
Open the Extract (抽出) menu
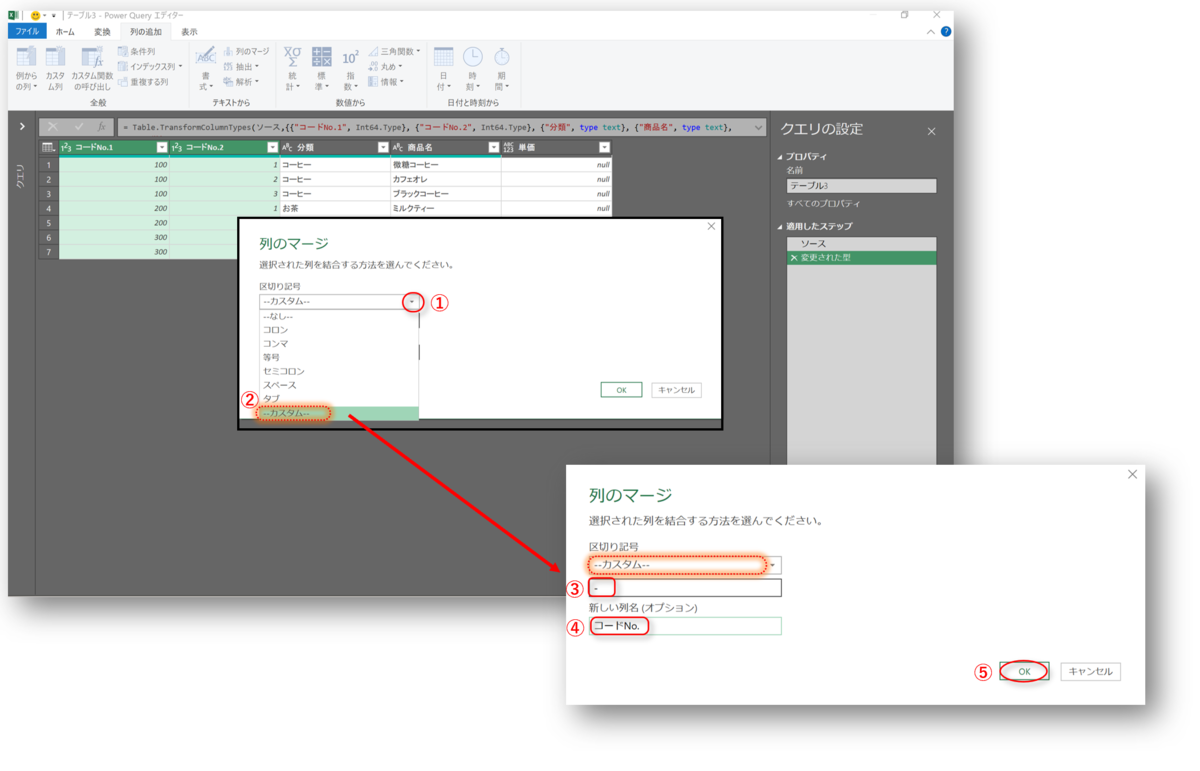240,66
